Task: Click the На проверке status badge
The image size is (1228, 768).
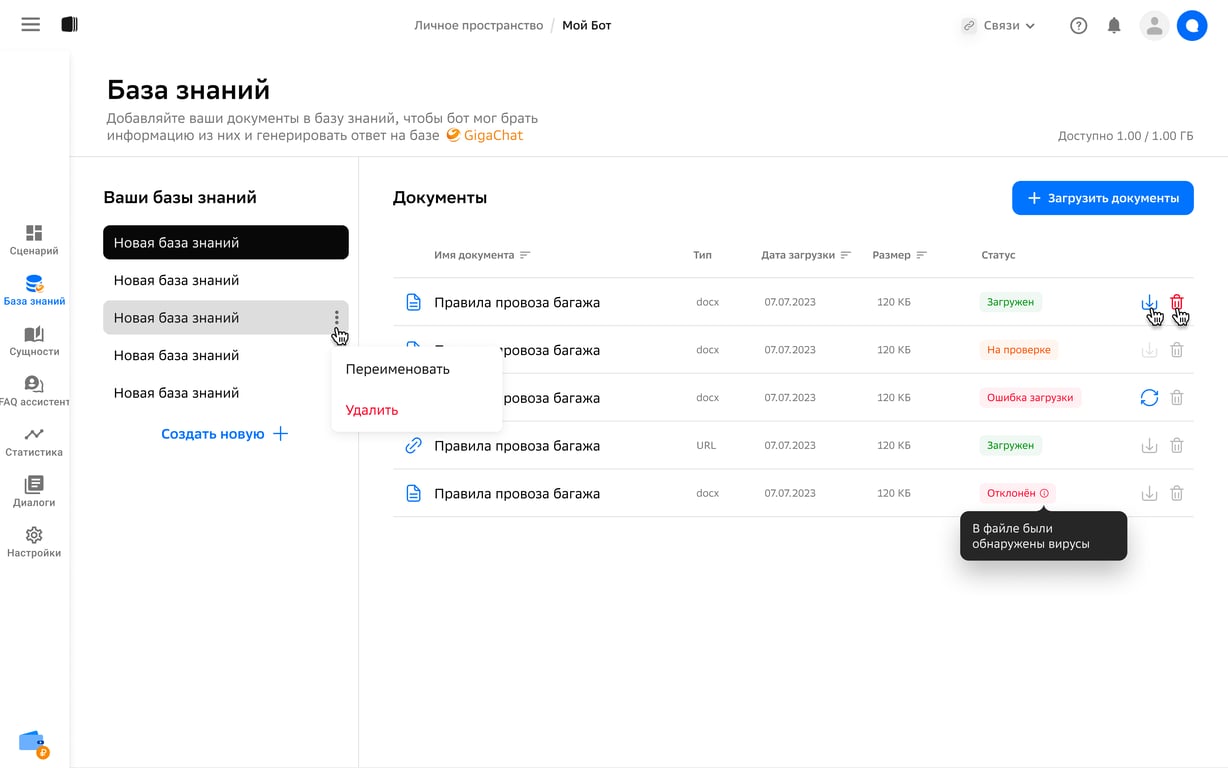Action: 1018,350
